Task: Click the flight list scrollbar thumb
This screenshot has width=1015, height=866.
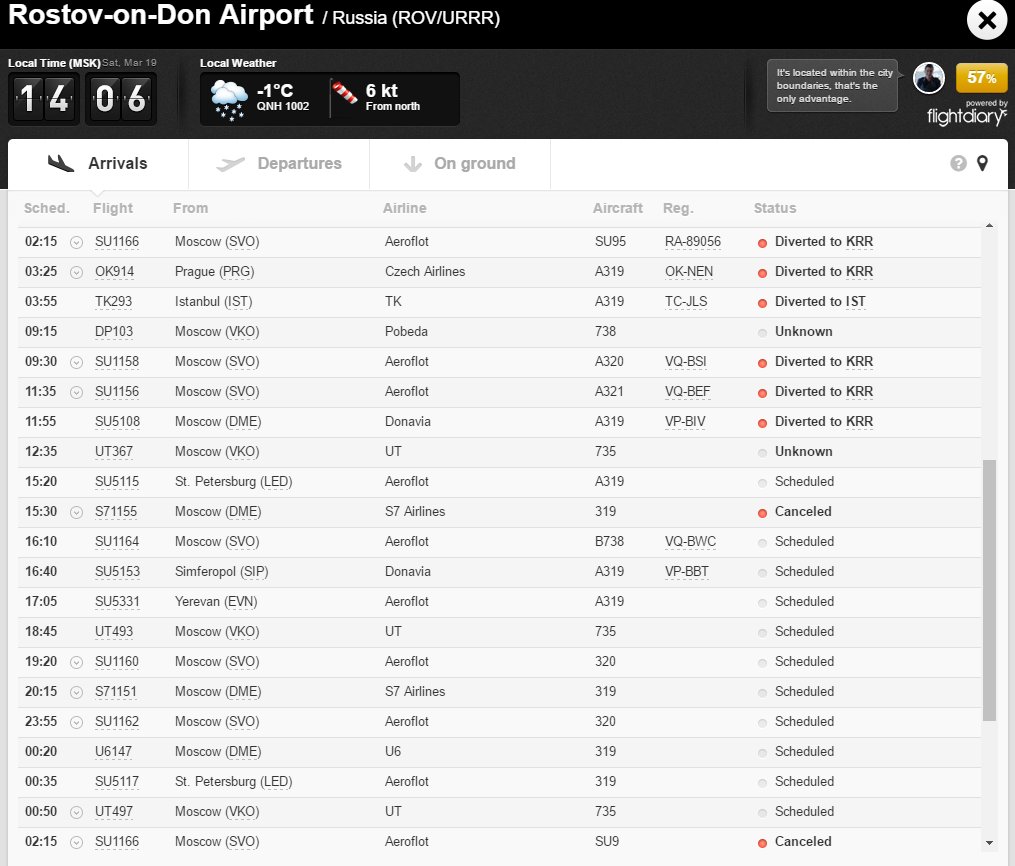Action: click(988, 590)
